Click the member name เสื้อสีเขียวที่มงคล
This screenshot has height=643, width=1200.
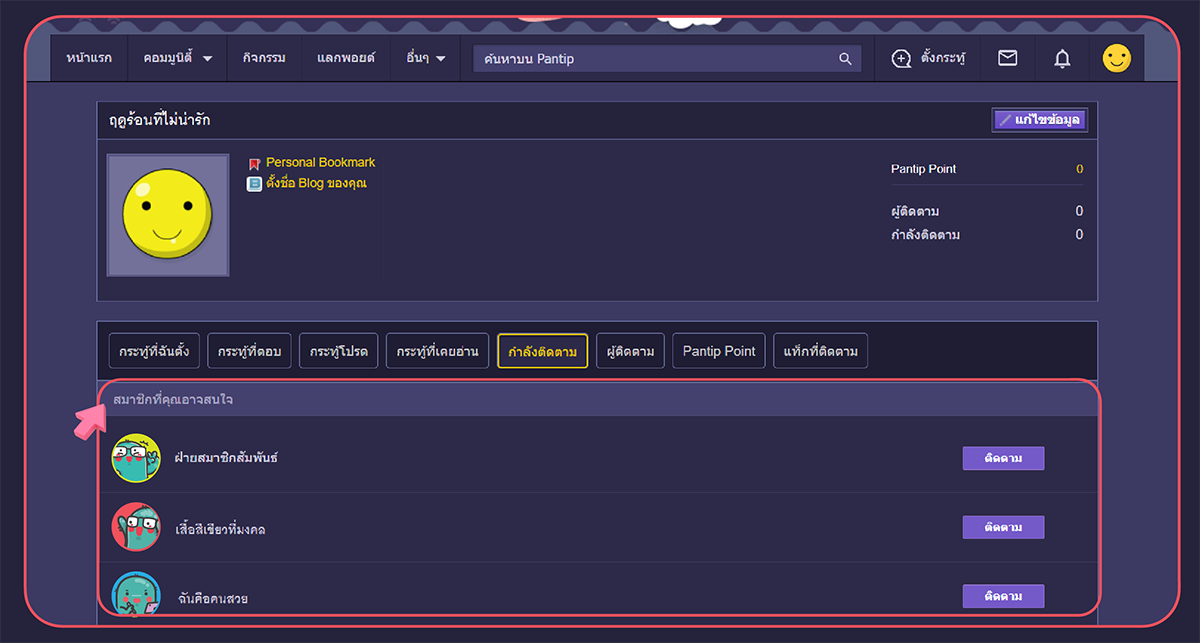click(220, 529)
